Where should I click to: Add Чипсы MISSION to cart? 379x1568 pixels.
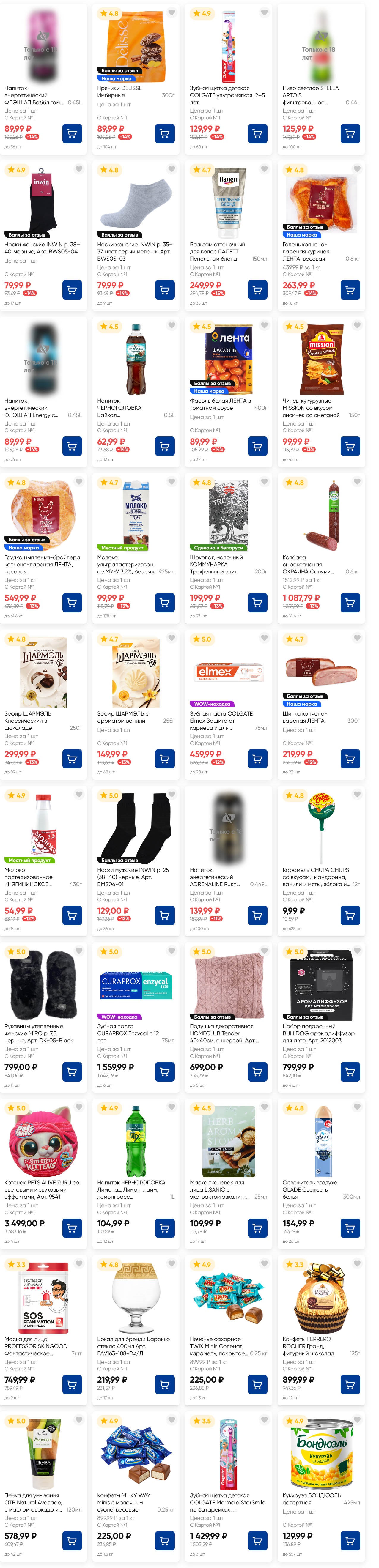pos(350,446)
